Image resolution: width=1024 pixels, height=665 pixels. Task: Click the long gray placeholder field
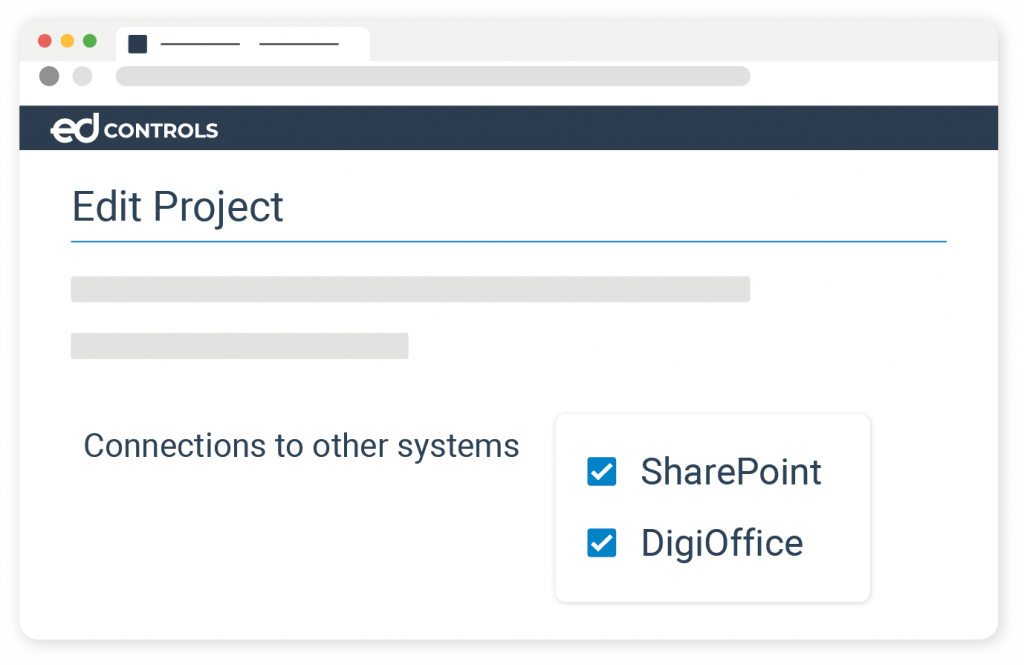[x=410, y=289]
